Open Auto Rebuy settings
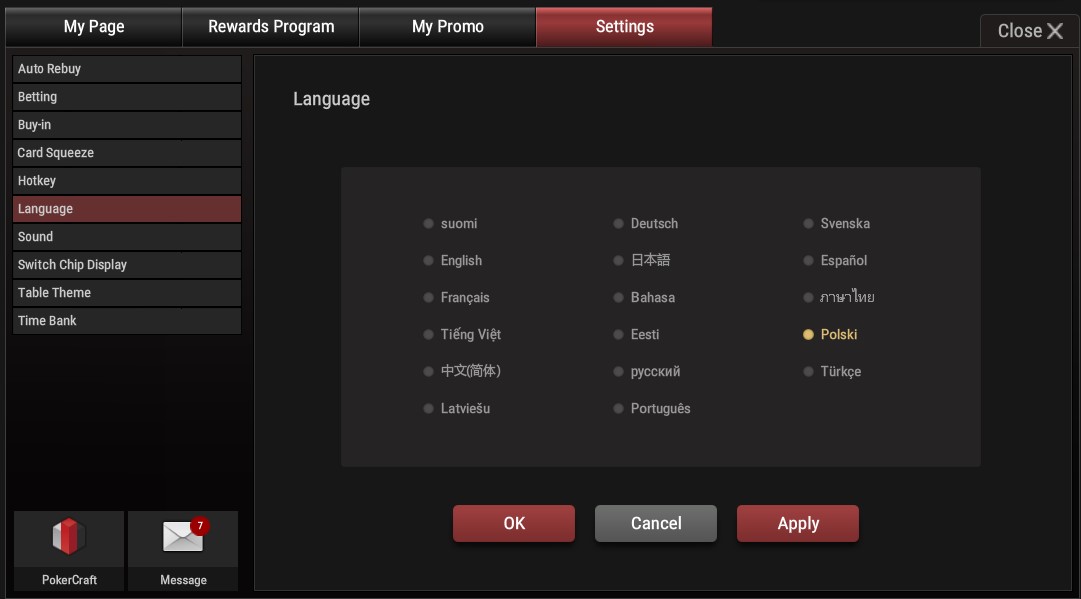 pos(127,69)
